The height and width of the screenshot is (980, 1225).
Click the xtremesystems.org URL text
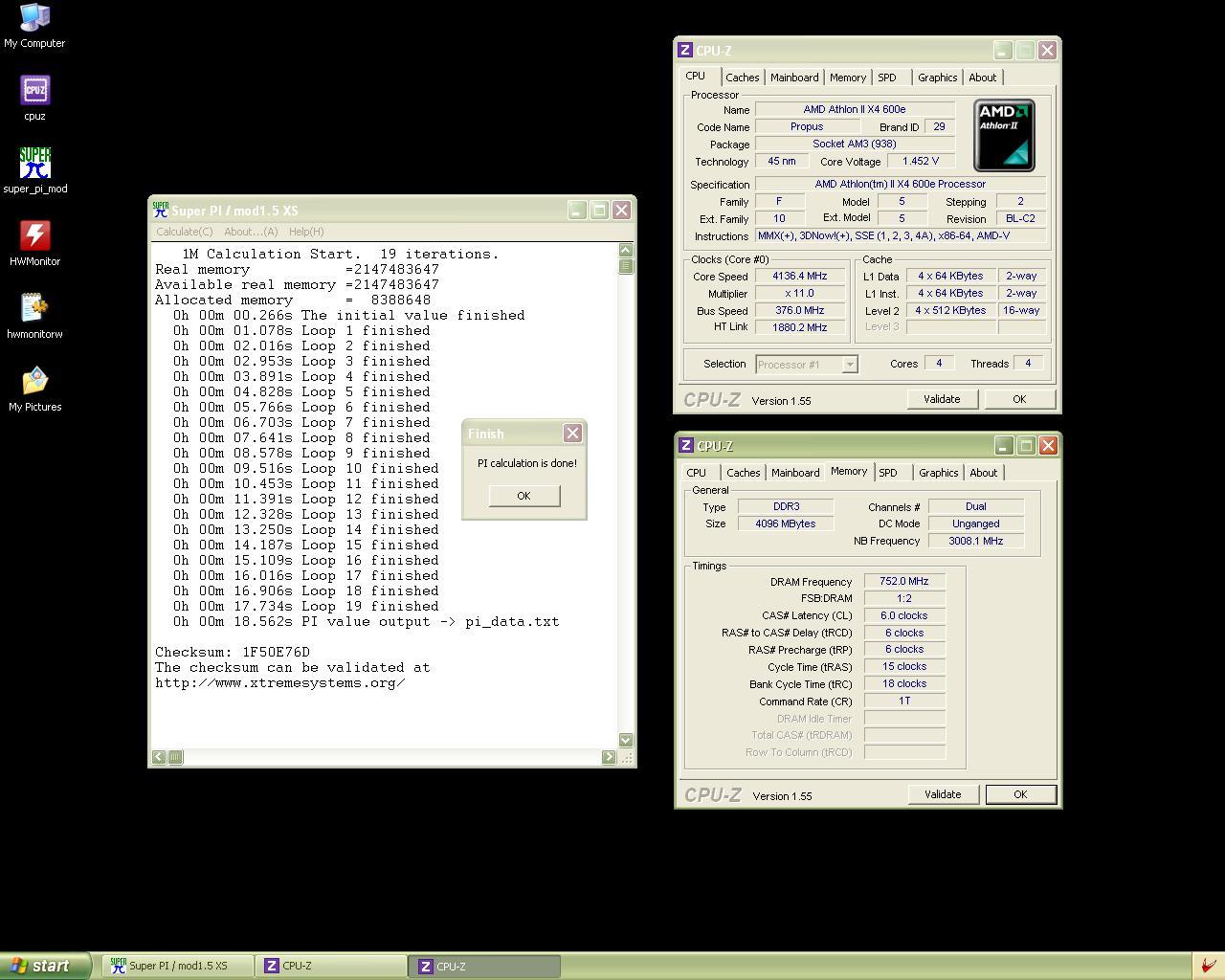[x=280, y=682]
